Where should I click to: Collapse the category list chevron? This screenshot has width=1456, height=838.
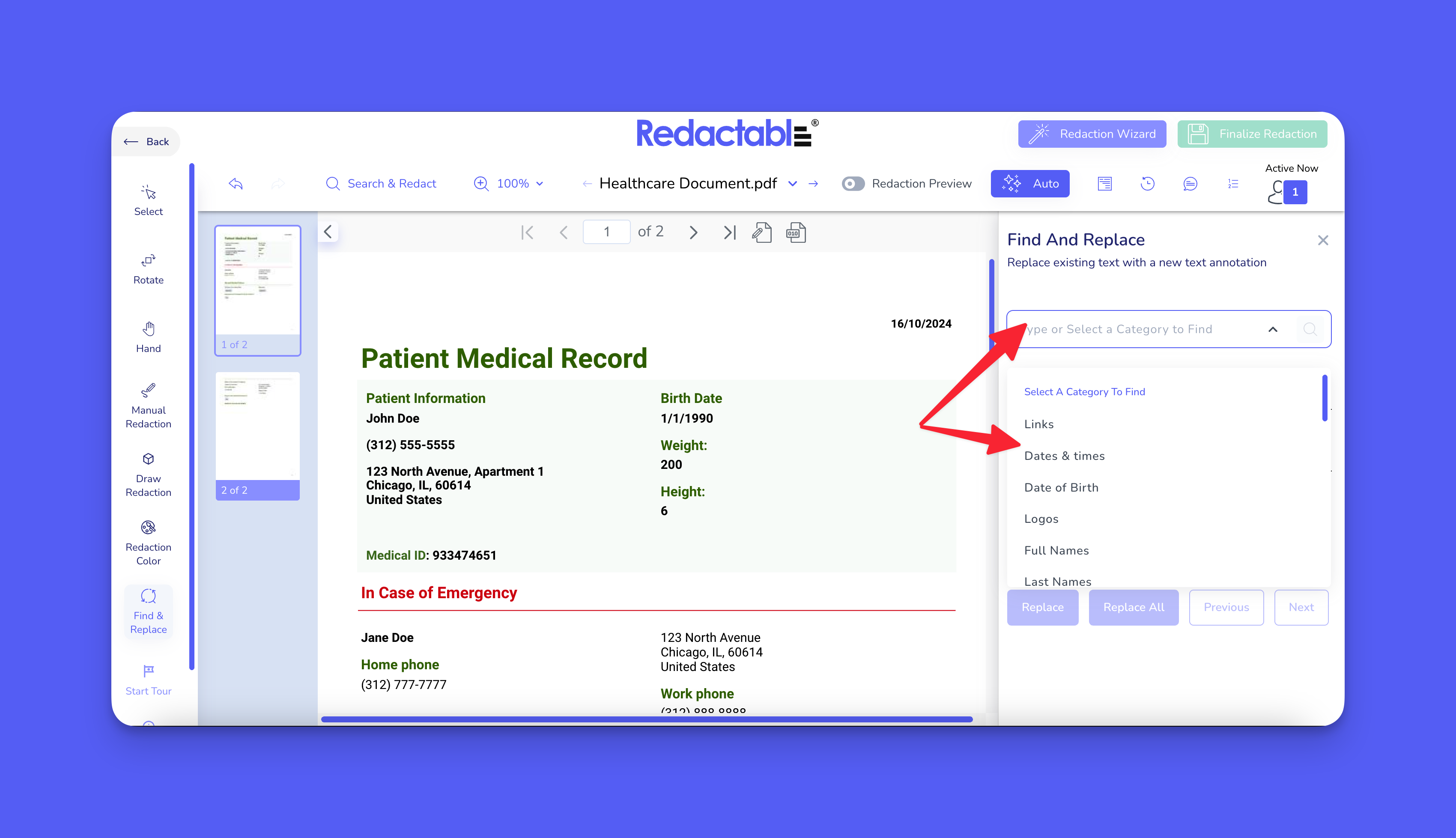(x=1272, y=329)
